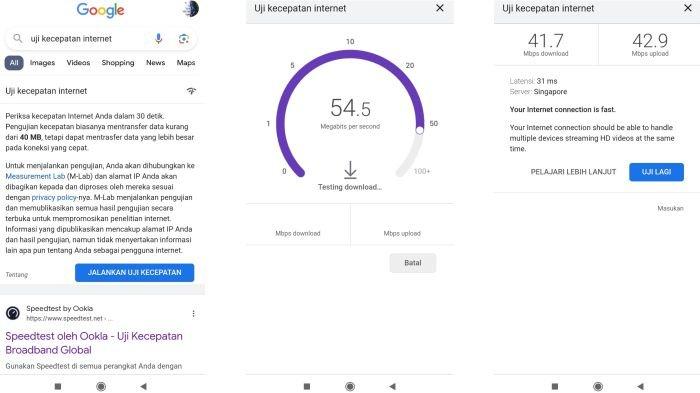Open Speedtest by Ookla result options menu
This screenshot has width=700, height=393.
[x=193, y=314]
